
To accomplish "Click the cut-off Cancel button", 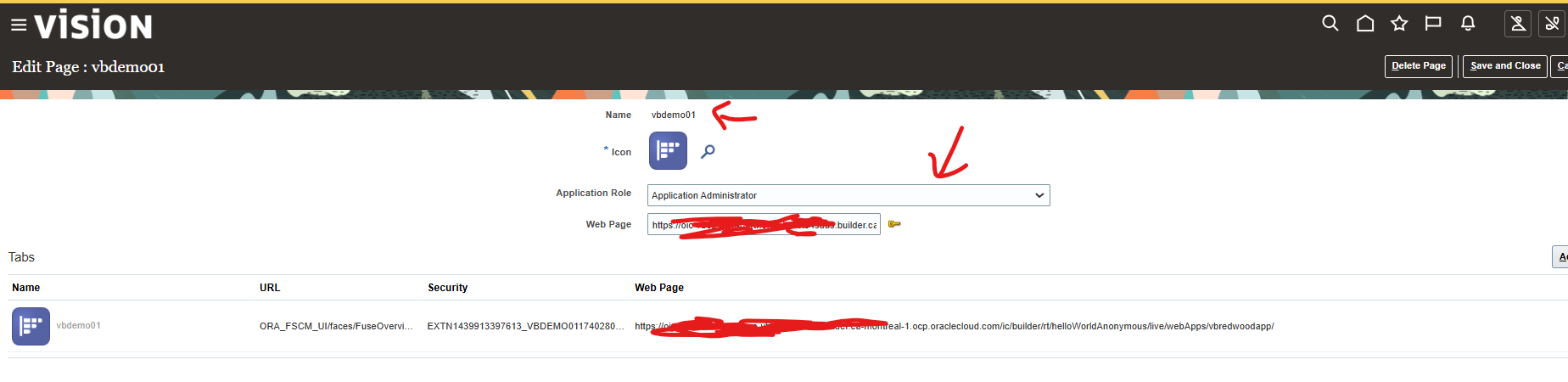I will (1560, 66).
